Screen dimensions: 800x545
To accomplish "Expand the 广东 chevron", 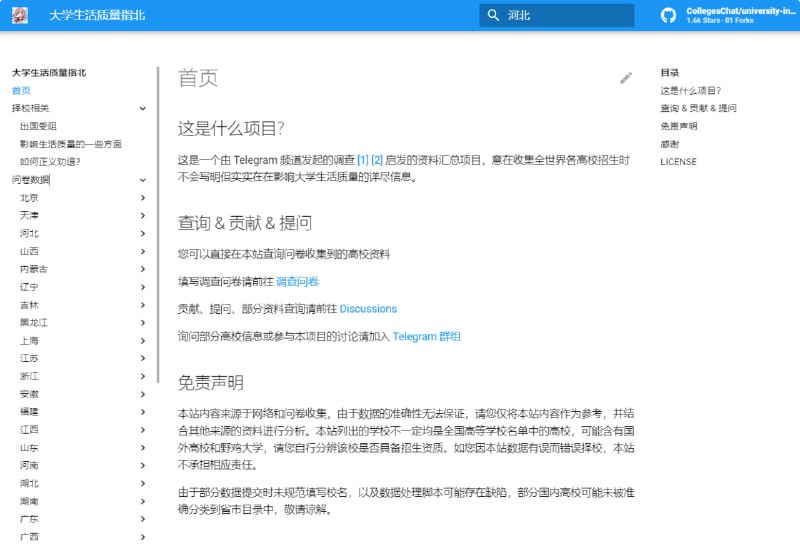I will click(x=143, y=519).
